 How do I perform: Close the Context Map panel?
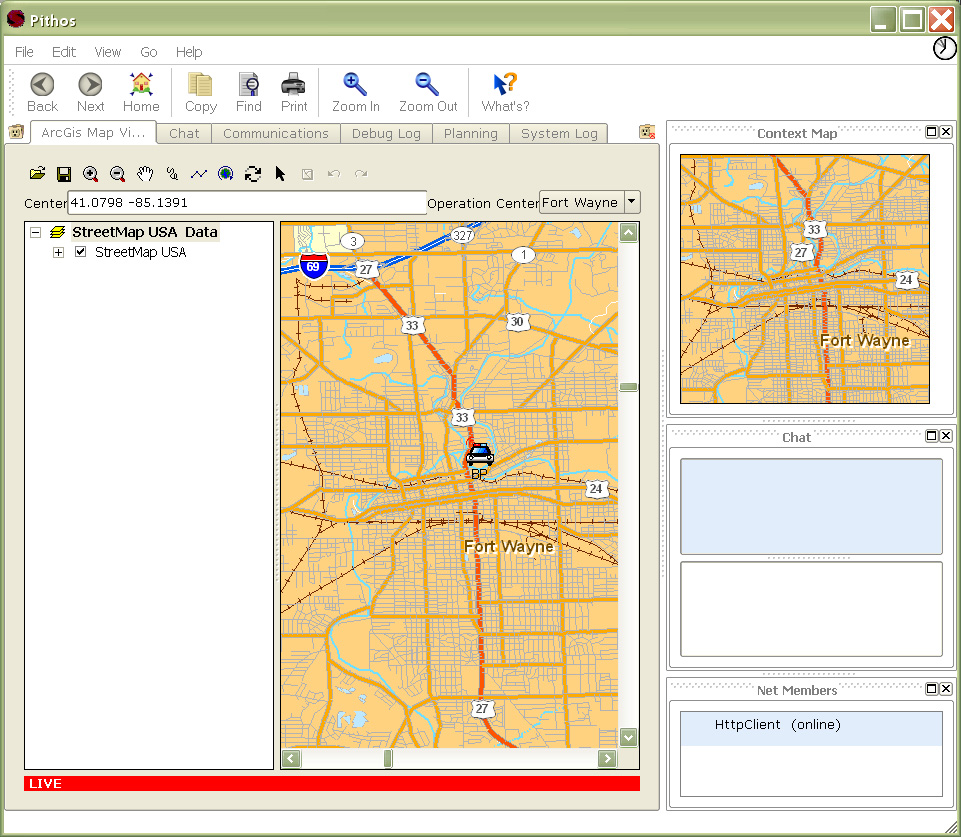point(946,132)
